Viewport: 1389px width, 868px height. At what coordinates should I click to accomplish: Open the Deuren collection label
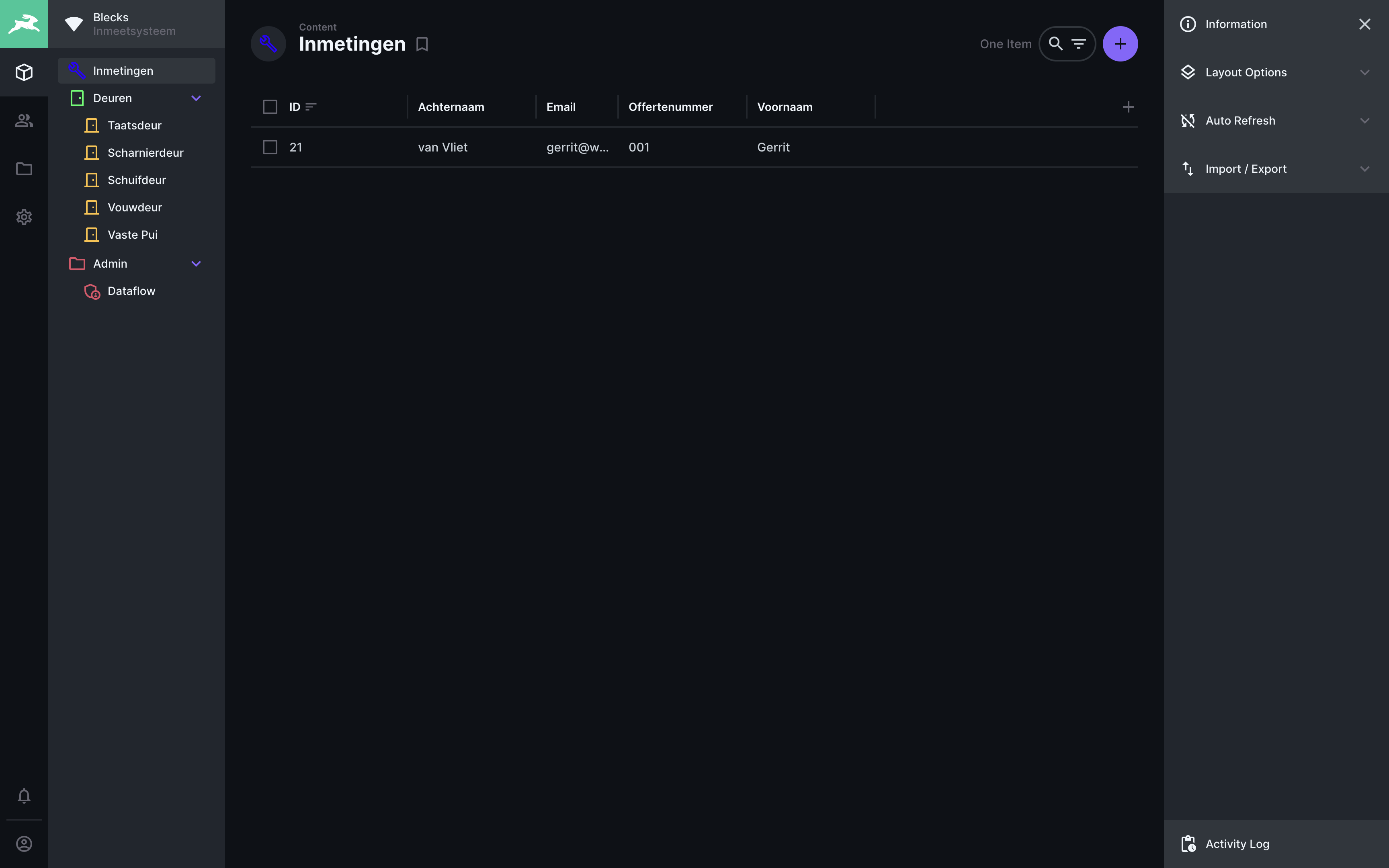[113, 98]
